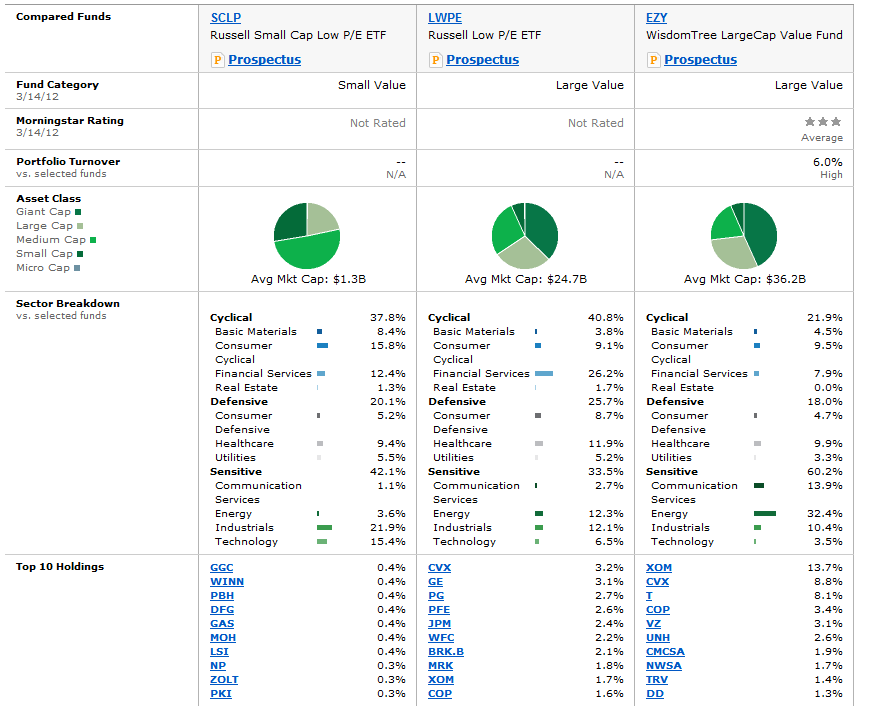Image resolution: width=873 pixels, height=717 pixels.
Task: Open the Prospectus link for SCLP
Action: [264, 60]
